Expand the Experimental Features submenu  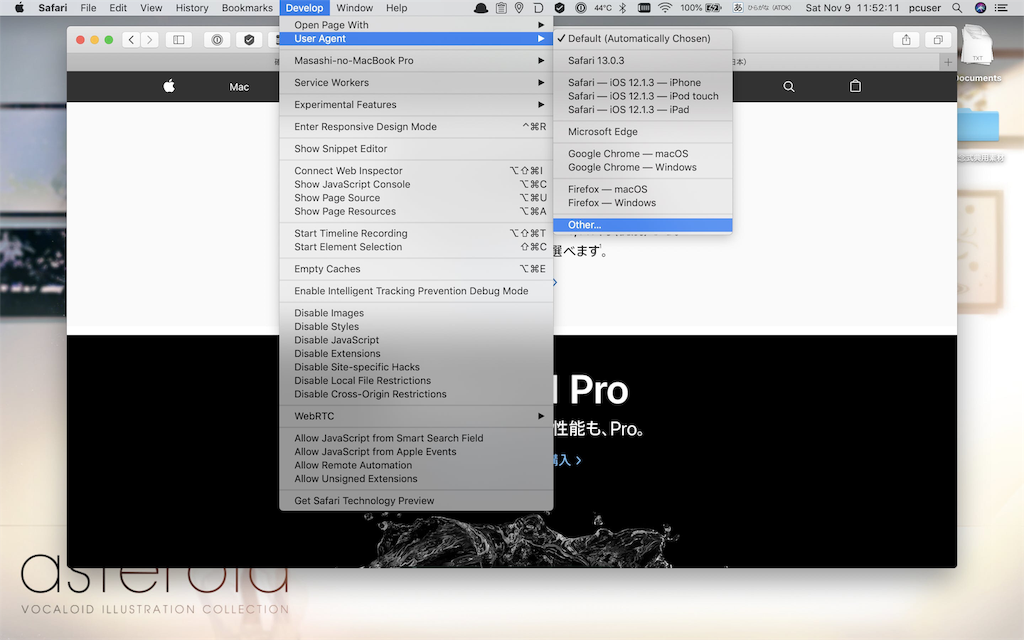click(x=416, y=104)
